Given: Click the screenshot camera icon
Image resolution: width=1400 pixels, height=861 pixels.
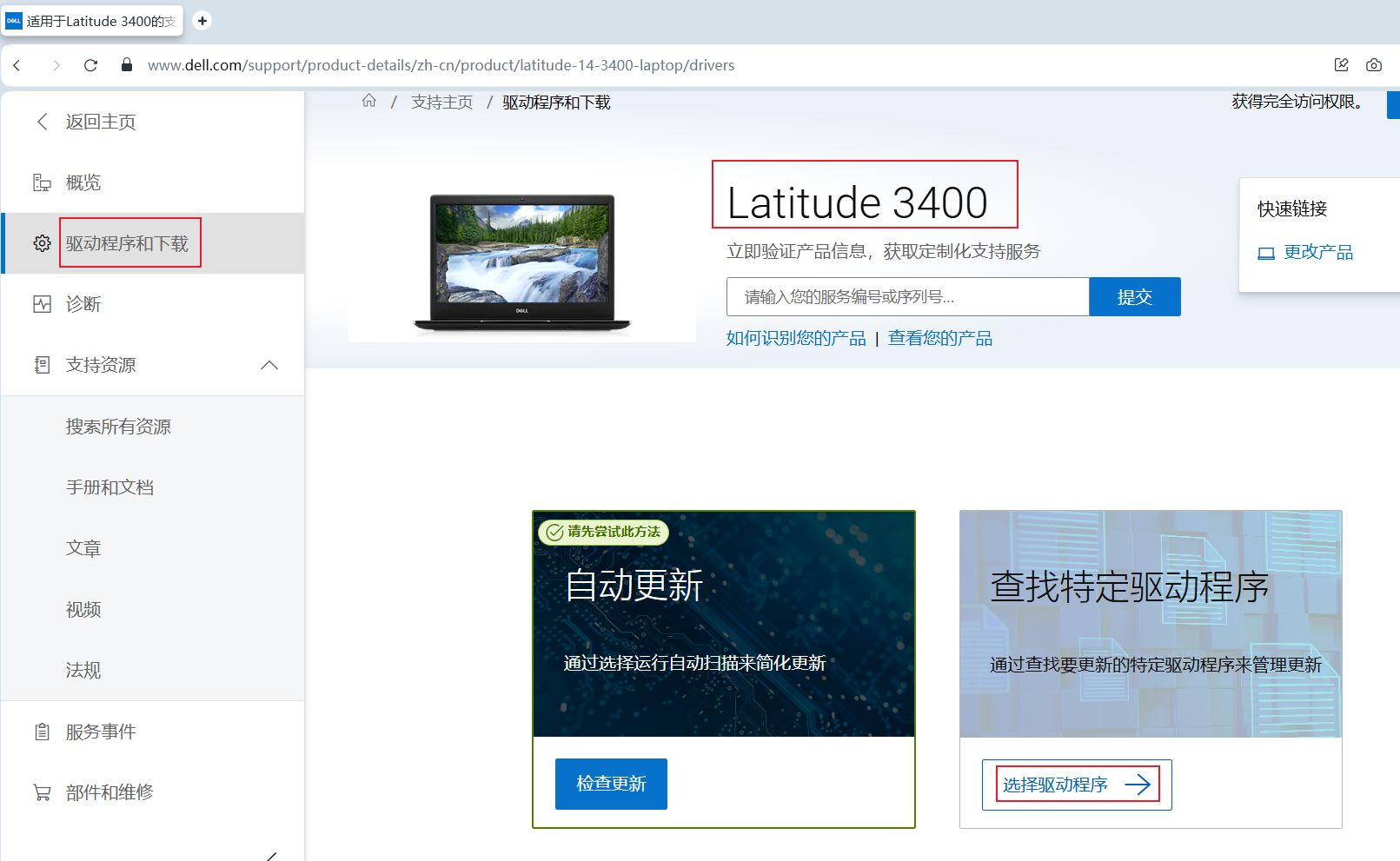Looking at the screenshot, I should tap(1374, 65).
